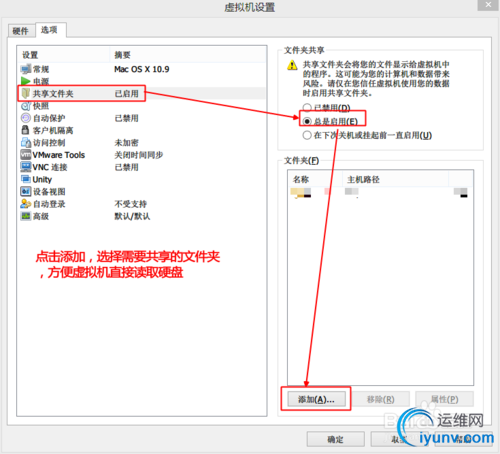Select the Unity row label
This screenshot has height=454, width=500.
tap(42, 179)
